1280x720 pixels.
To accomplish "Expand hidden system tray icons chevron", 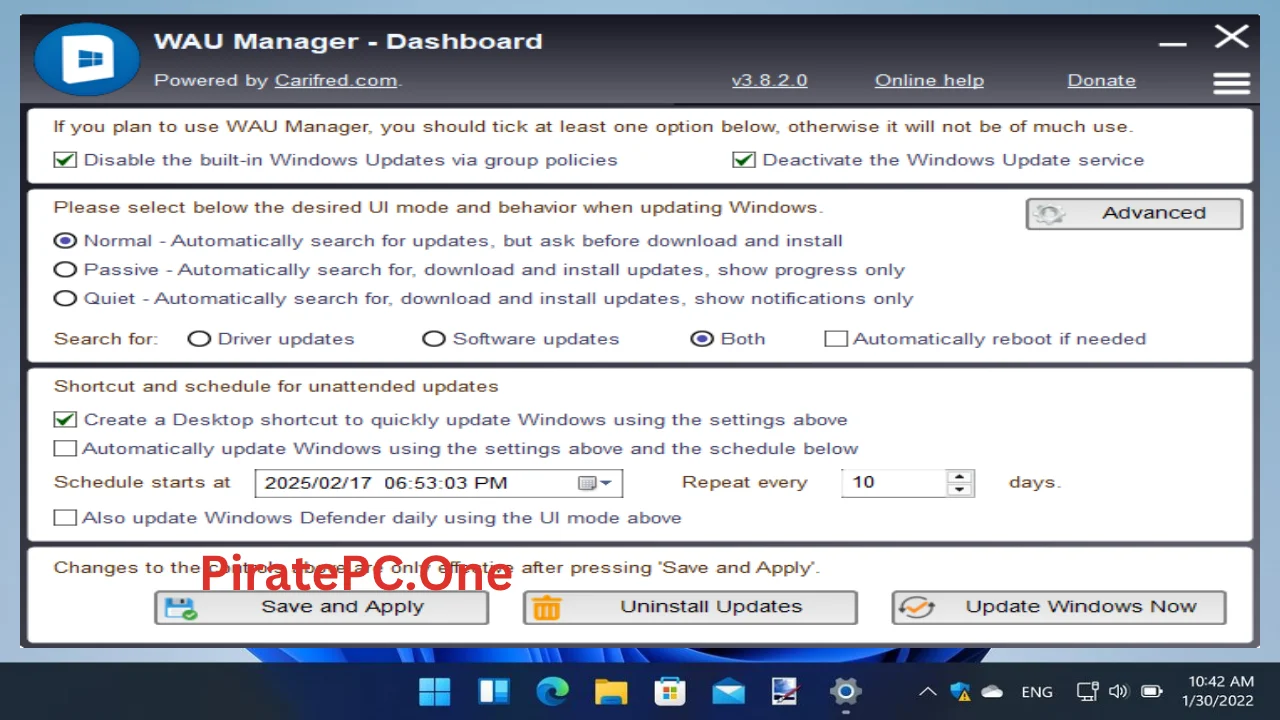I will click(x=927, y=691).
